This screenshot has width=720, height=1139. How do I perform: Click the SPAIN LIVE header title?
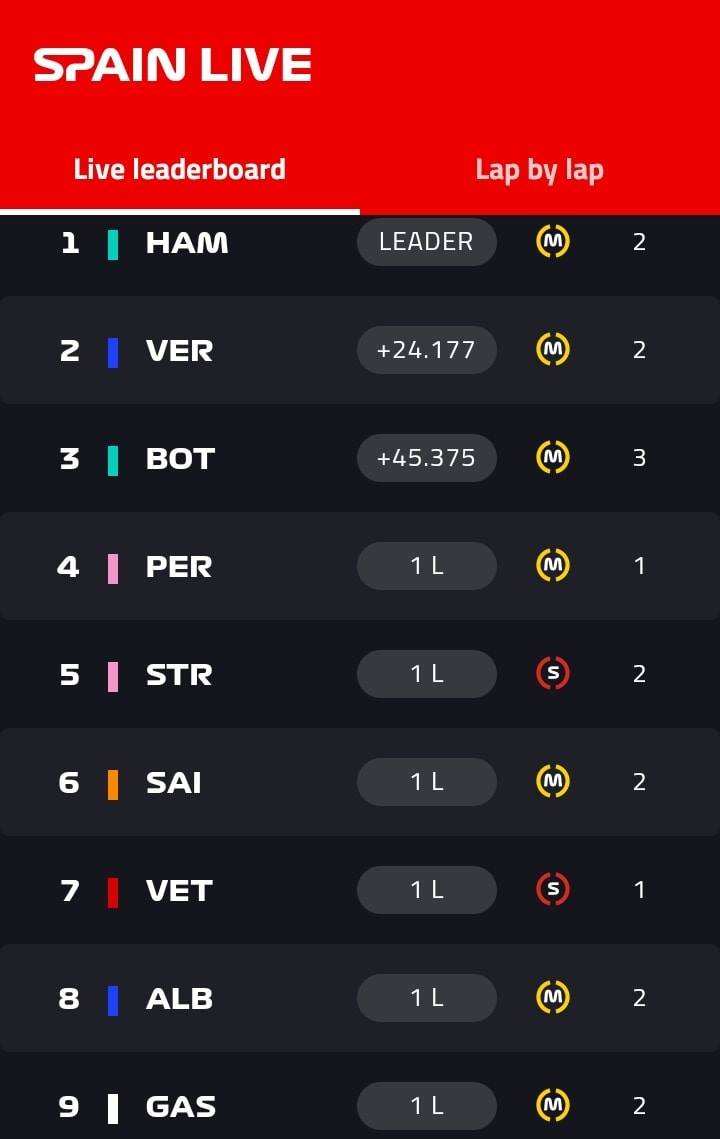point(173,65)
